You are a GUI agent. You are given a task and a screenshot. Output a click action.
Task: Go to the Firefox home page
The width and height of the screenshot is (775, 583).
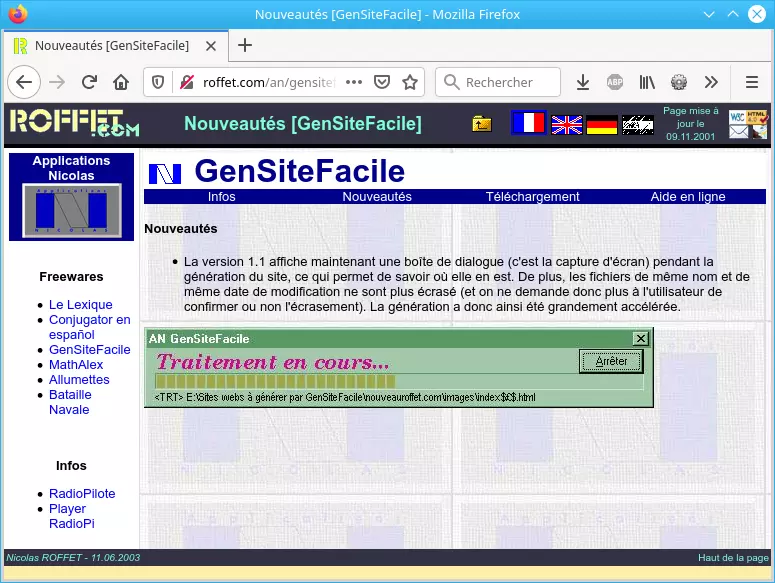coord(121,82)
